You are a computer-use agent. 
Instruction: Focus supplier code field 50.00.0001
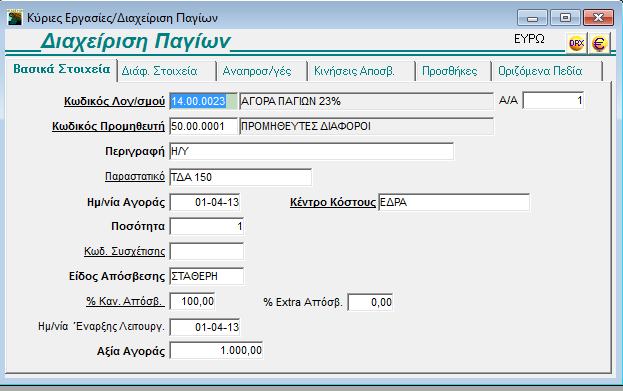(x=203, y=126)
